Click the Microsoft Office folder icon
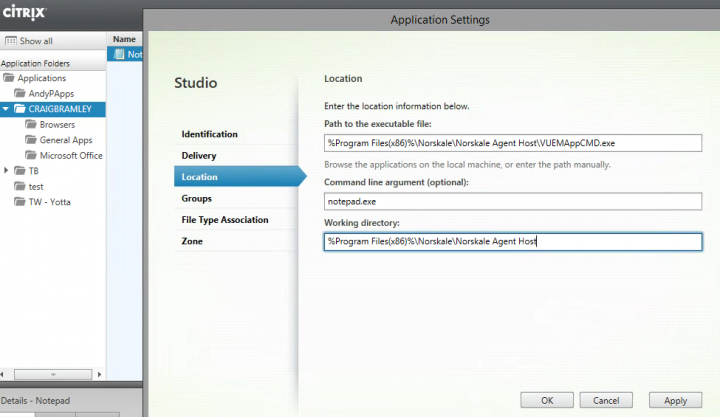720x417 pixels. point(31,156)
